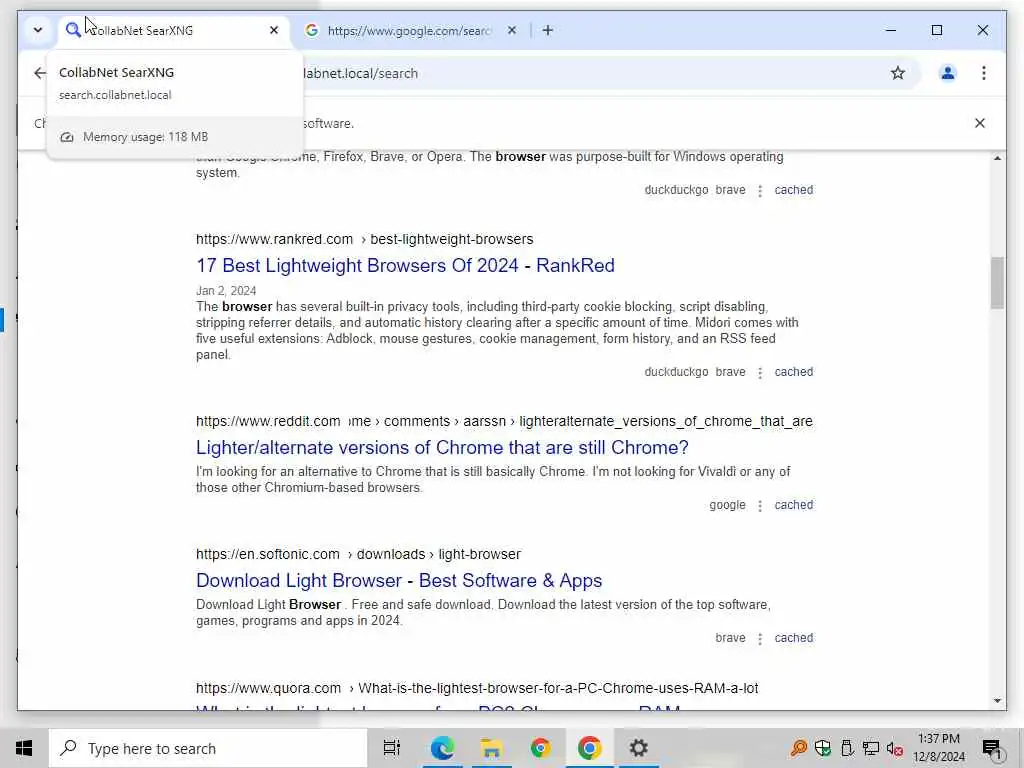Go back to the previous page
The width and height of the screenshot is (1024, 768).
(x=39, y=73)
